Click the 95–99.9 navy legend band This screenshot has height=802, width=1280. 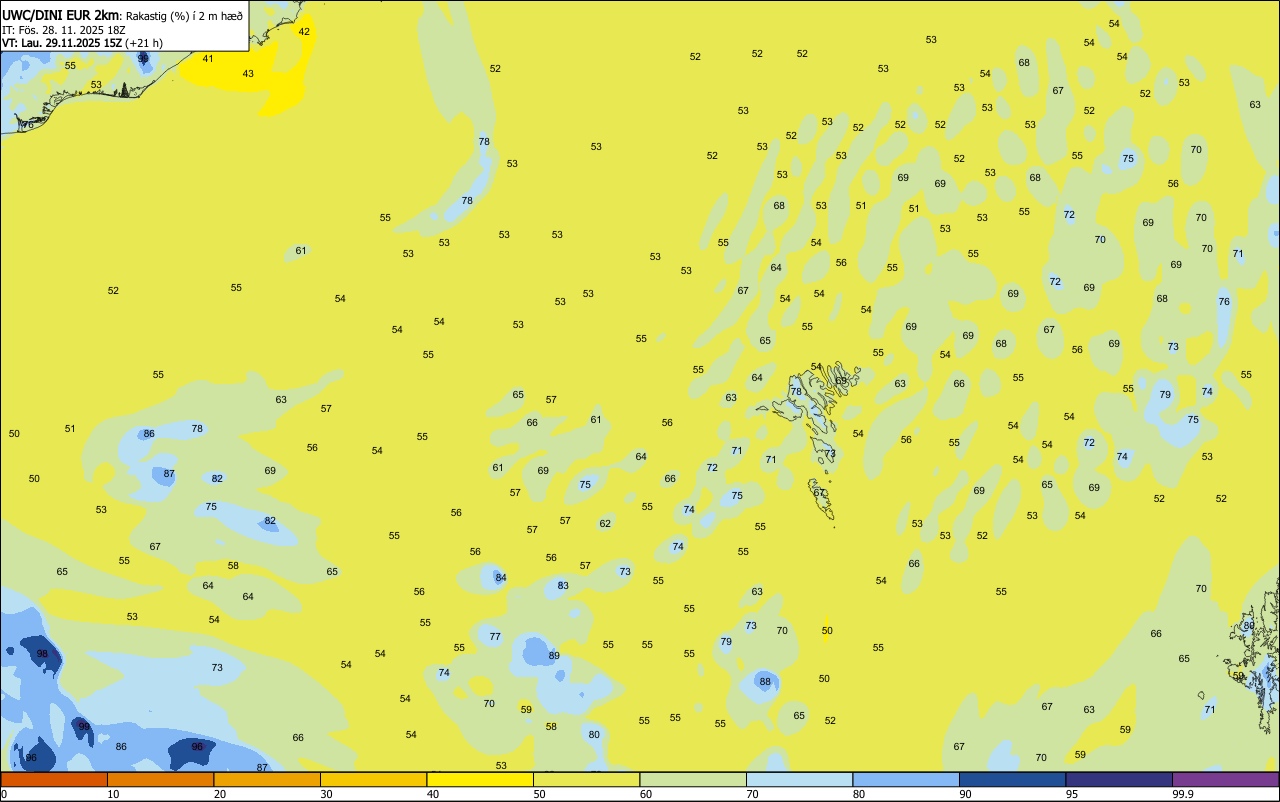(x=1119, y=779)
